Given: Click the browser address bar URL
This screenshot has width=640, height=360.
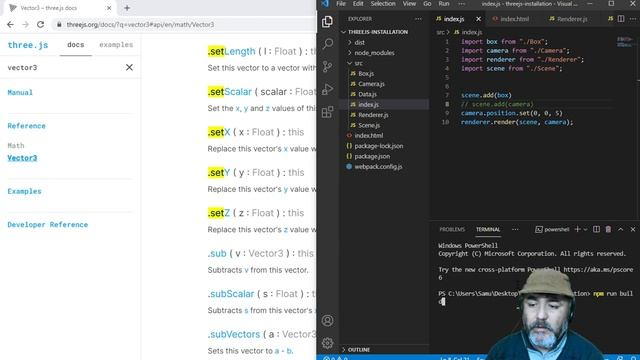Looking at the screenshot, I should point(140,24).
